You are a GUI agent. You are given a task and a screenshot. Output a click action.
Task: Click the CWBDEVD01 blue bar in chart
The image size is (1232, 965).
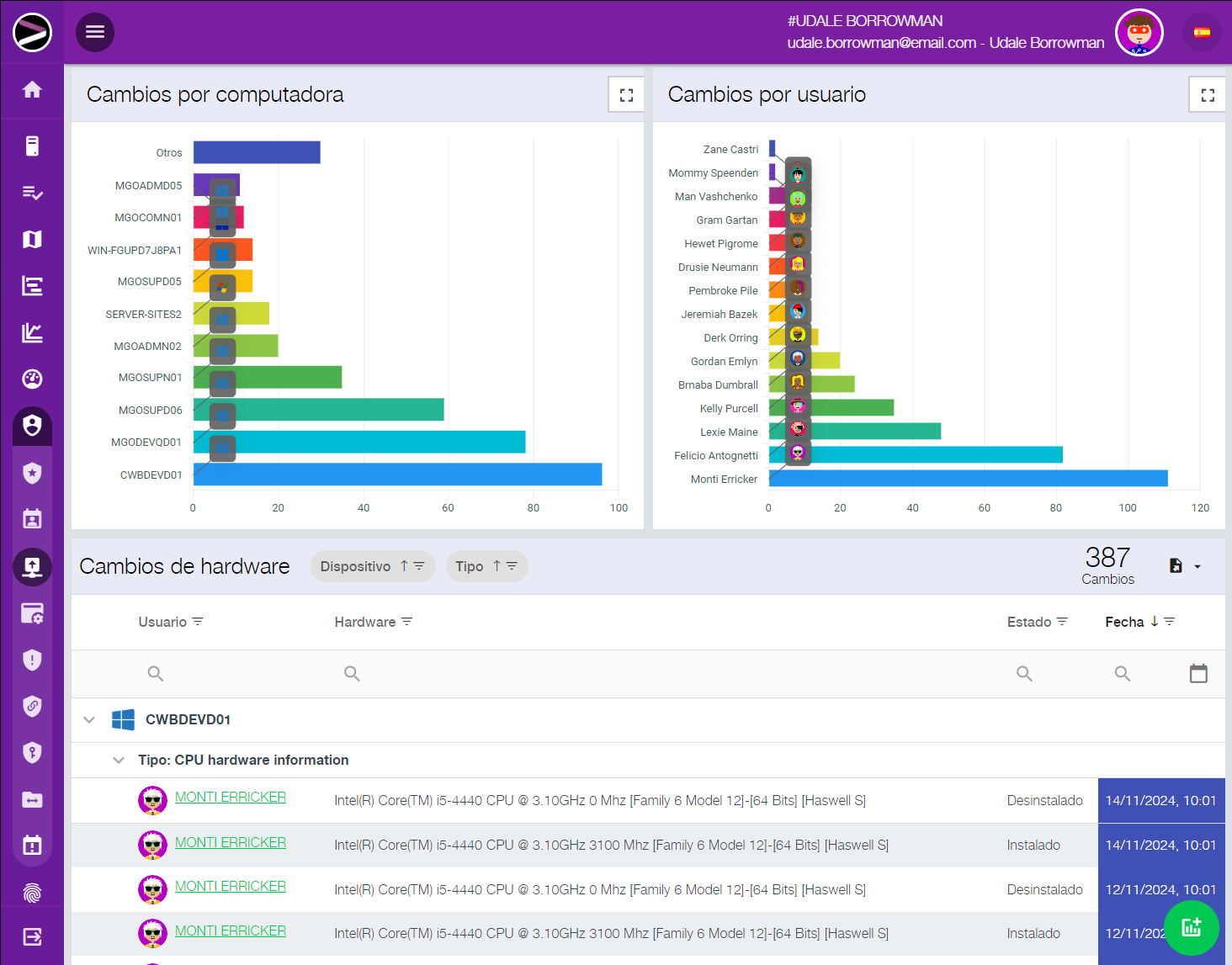(x=397, y=475)
